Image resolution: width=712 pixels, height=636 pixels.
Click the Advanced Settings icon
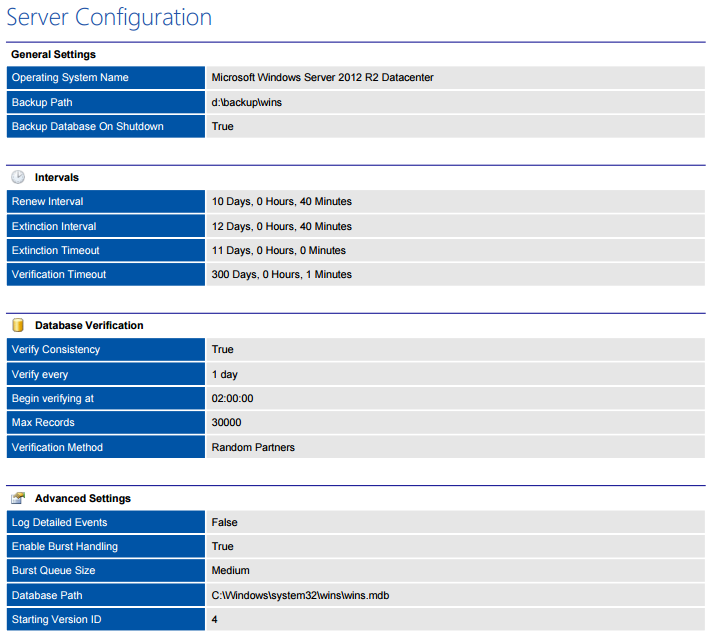(x=18, y=498)
